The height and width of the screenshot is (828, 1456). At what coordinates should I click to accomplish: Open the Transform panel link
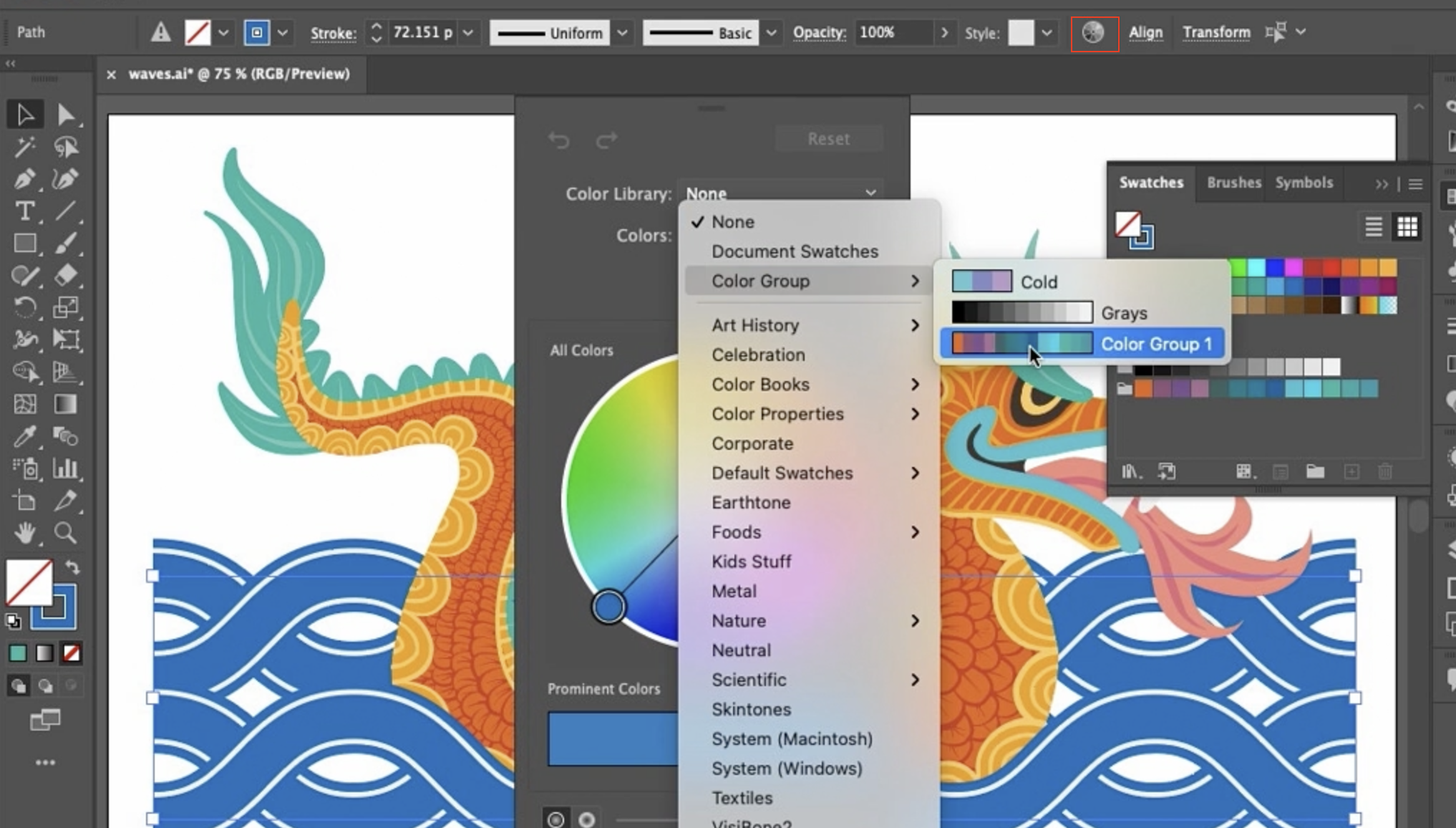1215,32
